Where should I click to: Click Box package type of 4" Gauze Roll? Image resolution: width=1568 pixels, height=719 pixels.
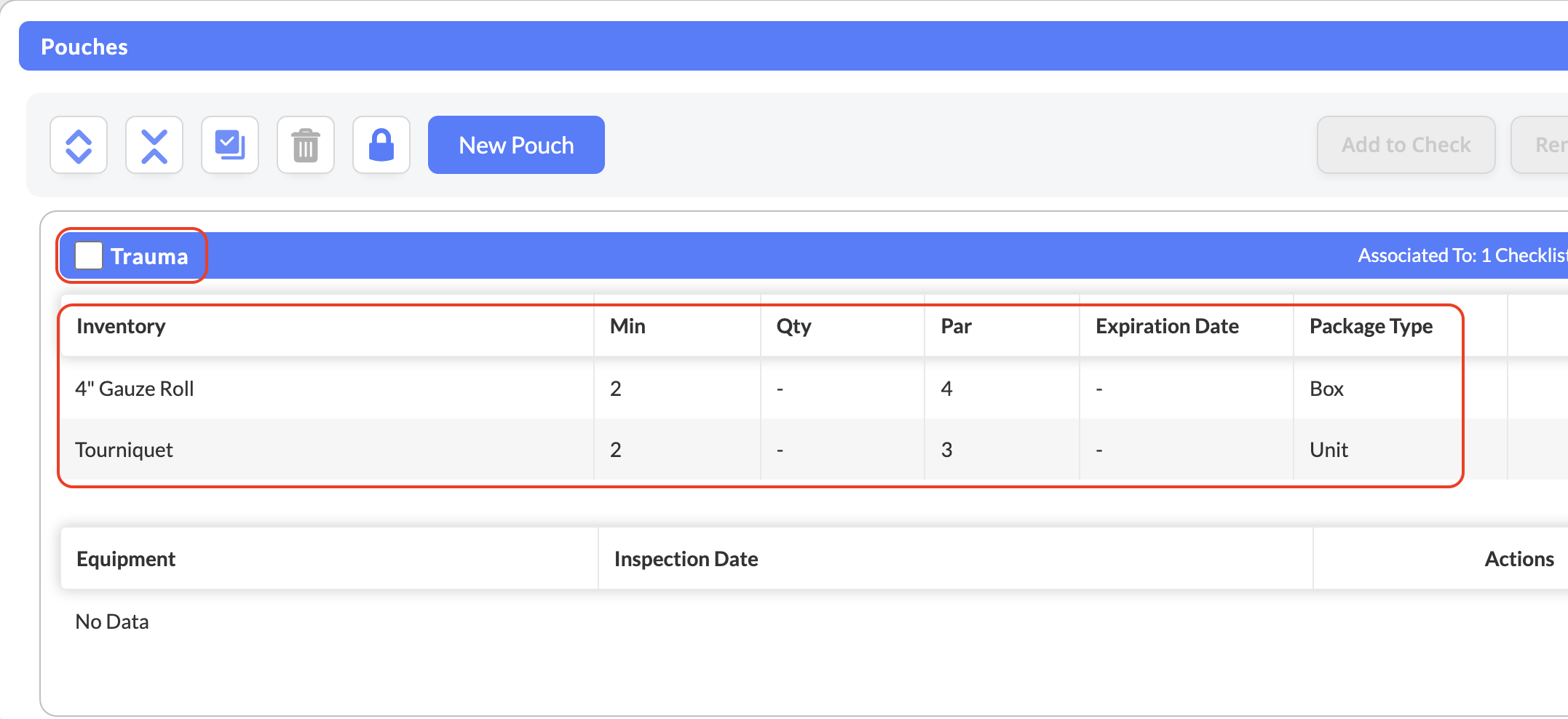click(x=1326, y=389)
